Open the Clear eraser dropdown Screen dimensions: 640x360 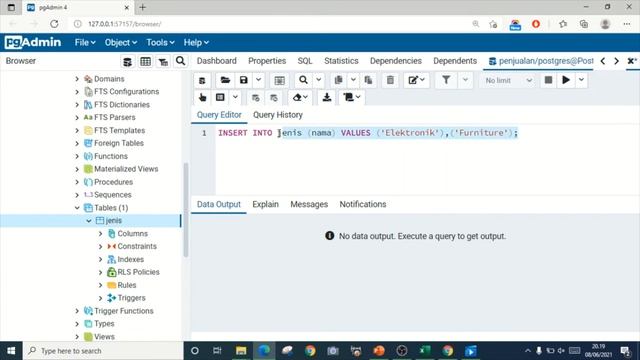tap(300, 98)
